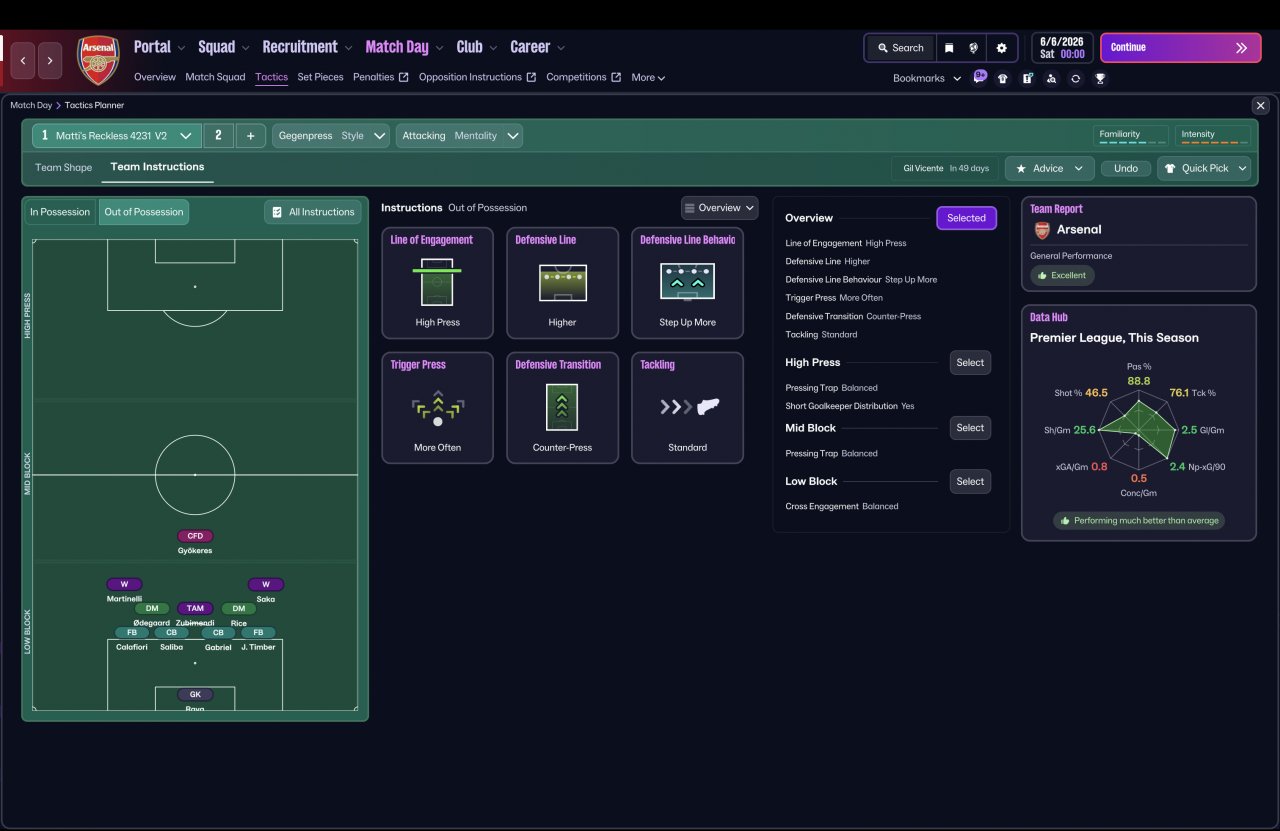Click the scouting person-search shortcut icon
Viewport: 1280px width, 831px height.
pos(1051,78)
